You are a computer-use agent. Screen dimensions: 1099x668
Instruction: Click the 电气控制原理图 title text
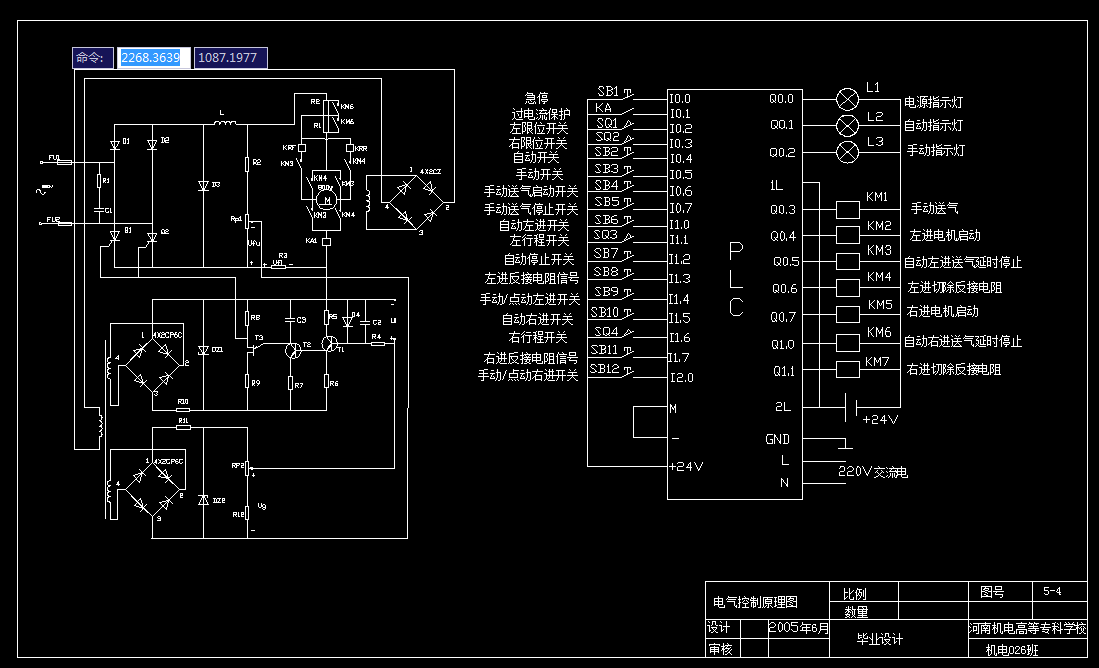coord(755,602)
